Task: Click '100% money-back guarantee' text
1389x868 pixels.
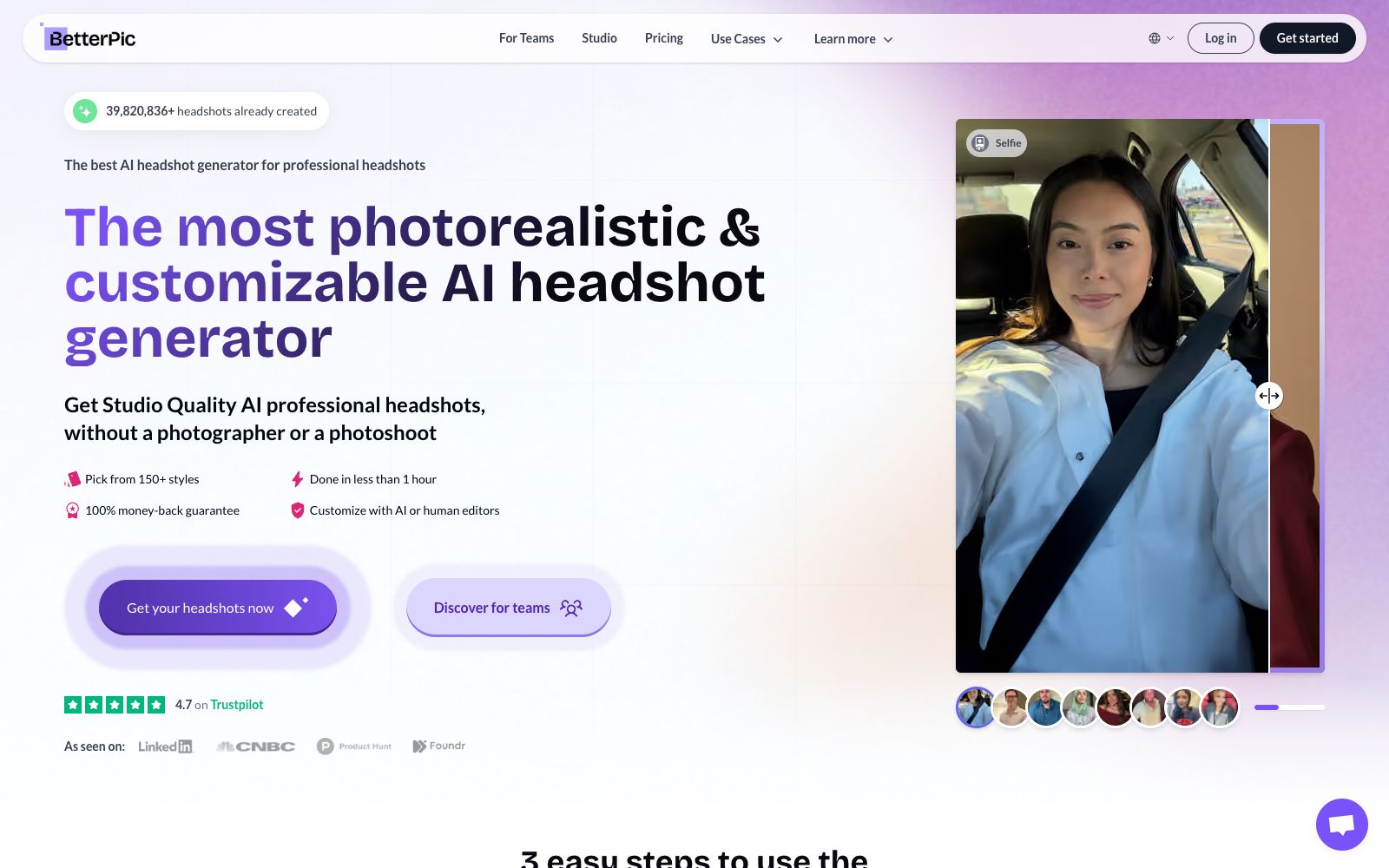Action: click(162, 510)
